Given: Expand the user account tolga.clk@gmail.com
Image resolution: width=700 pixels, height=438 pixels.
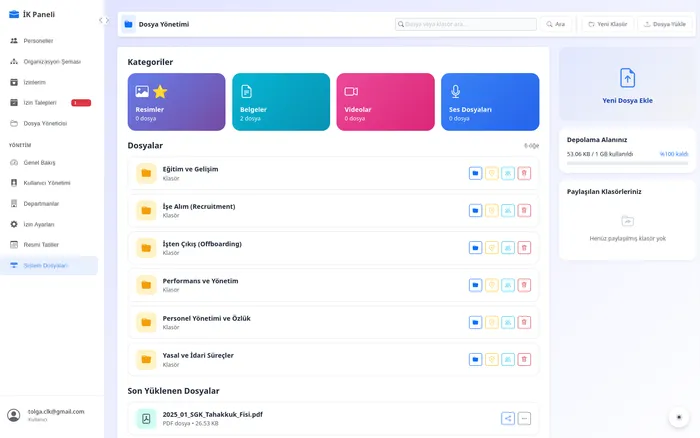Looking at the screenshot, I should click(x=50, y=415).
